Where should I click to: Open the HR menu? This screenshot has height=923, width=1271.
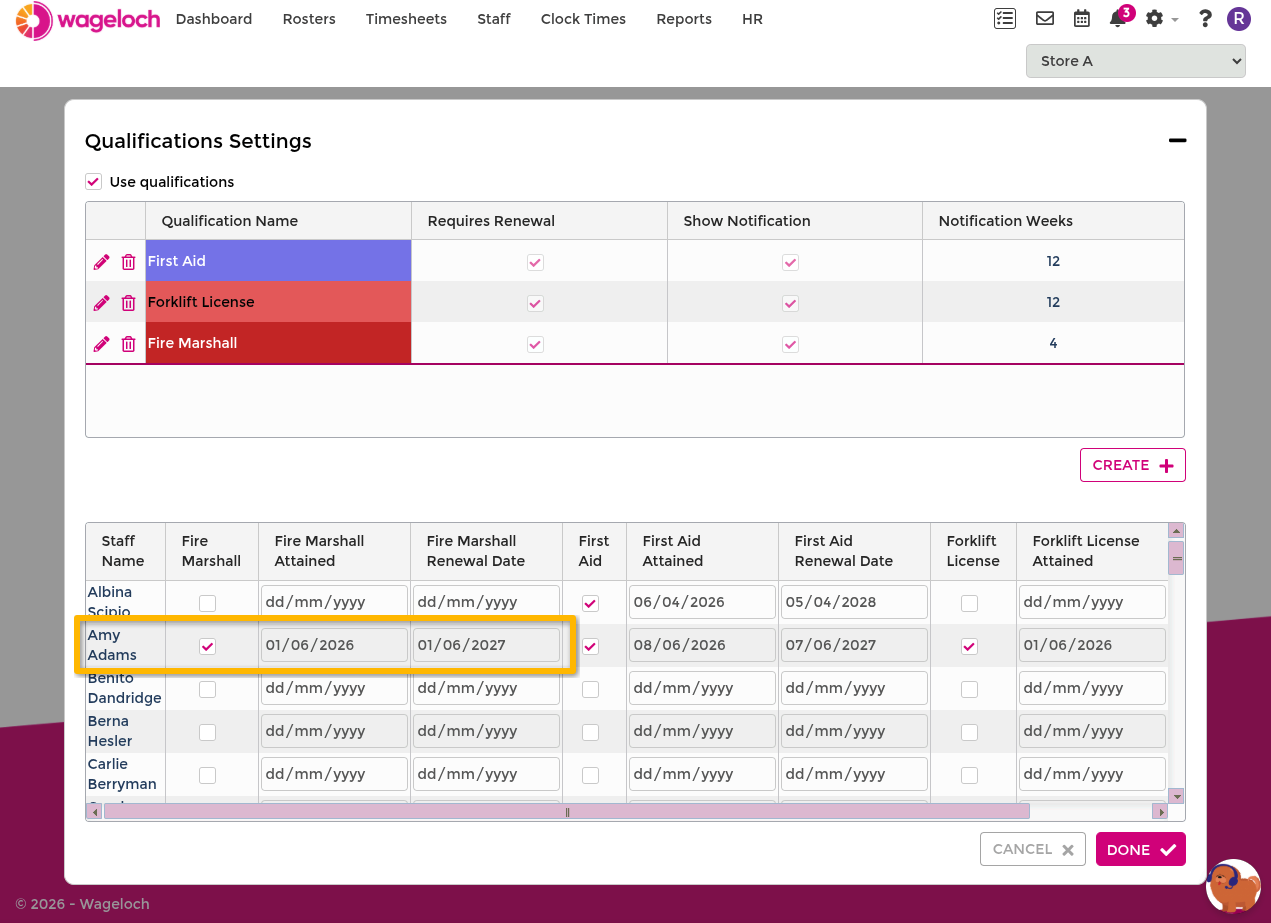point(752,19)
